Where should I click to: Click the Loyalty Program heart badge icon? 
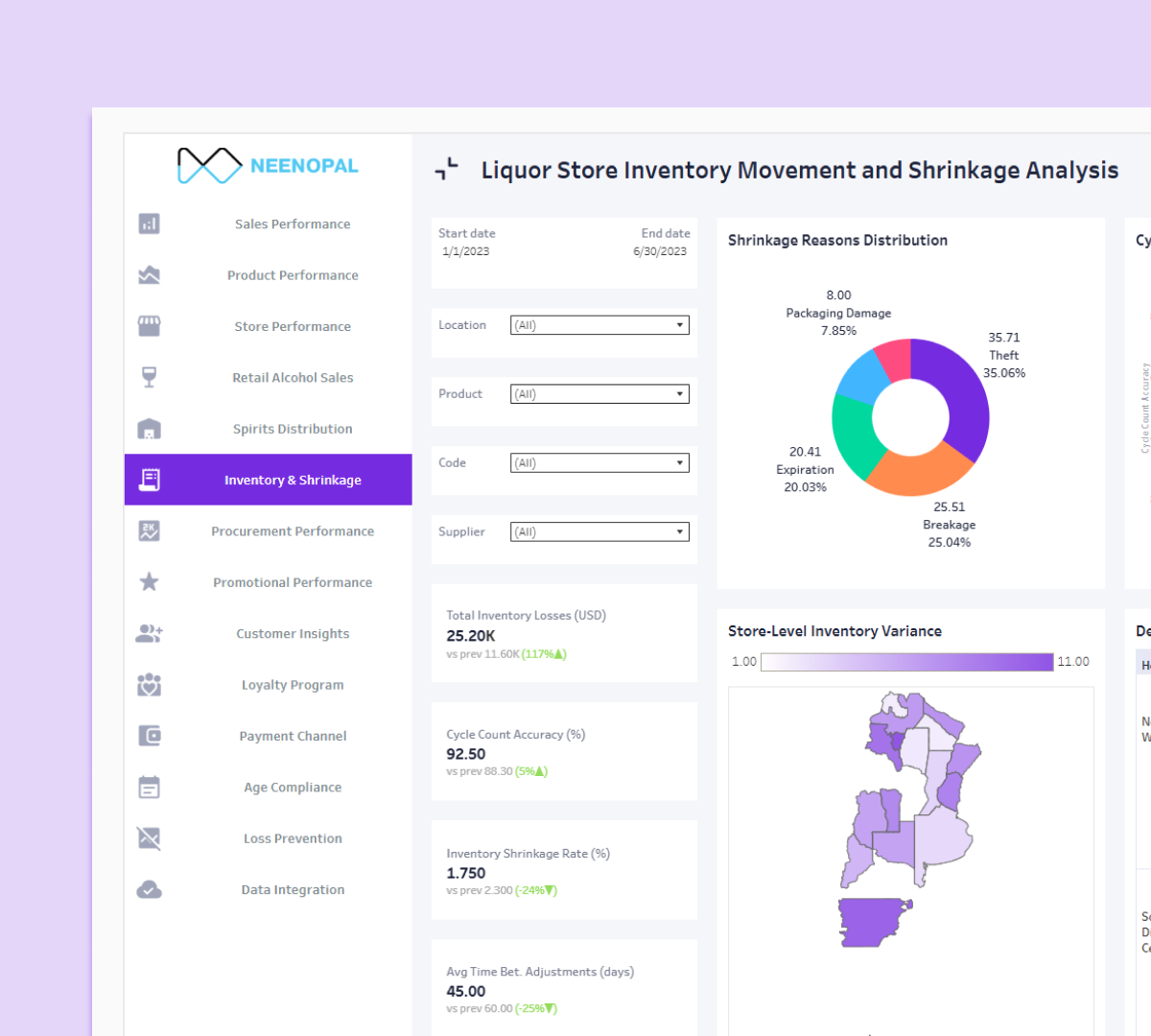pyautogui.click(x=149, y=684)
